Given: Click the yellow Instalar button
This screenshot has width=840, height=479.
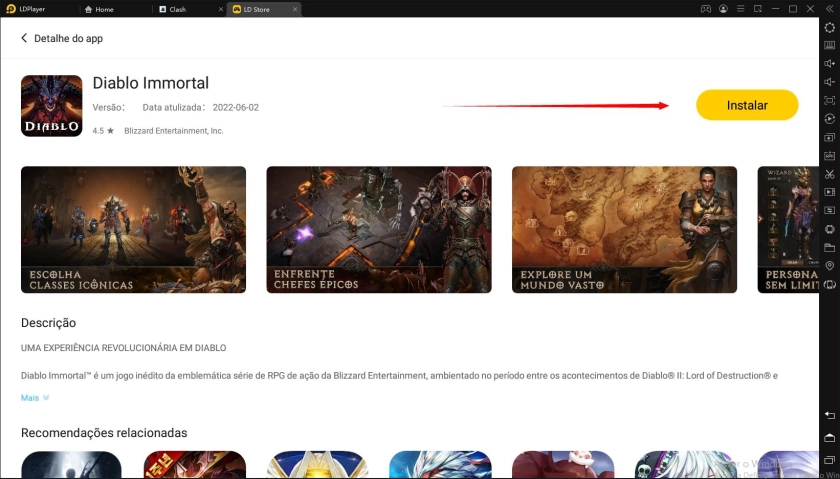Looking at the screenshot, I should (x=747, y=105).
